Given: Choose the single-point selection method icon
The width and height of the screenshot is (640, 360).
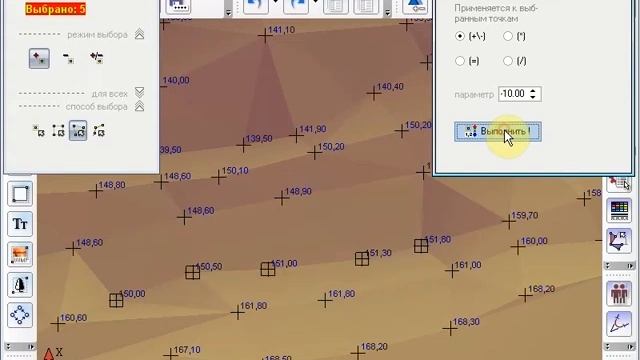Looking at the screenshot, I should click(x=39, y=131).
